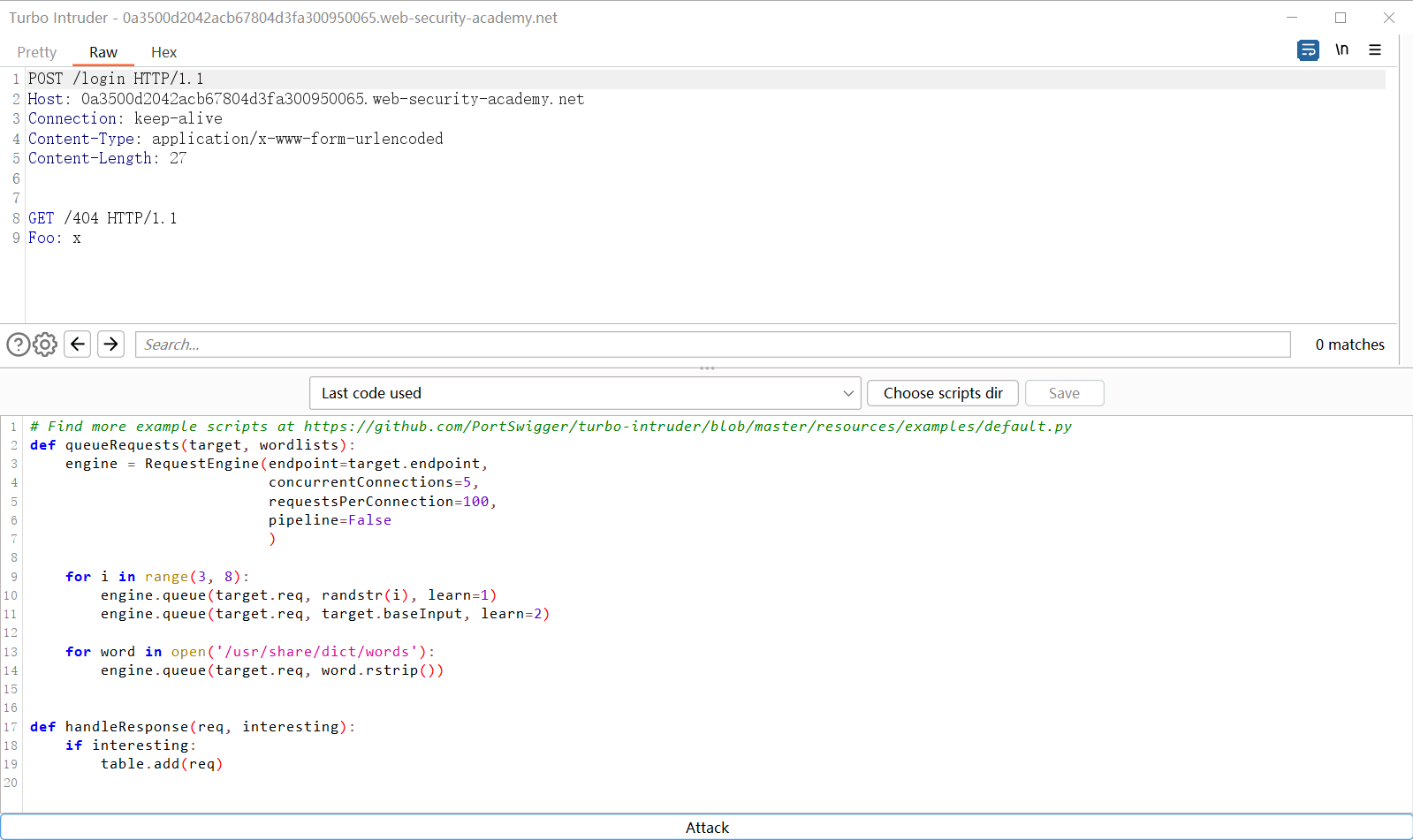1413x840 pixels.
Task: Click the Save button
Action: click(1064, 393)
